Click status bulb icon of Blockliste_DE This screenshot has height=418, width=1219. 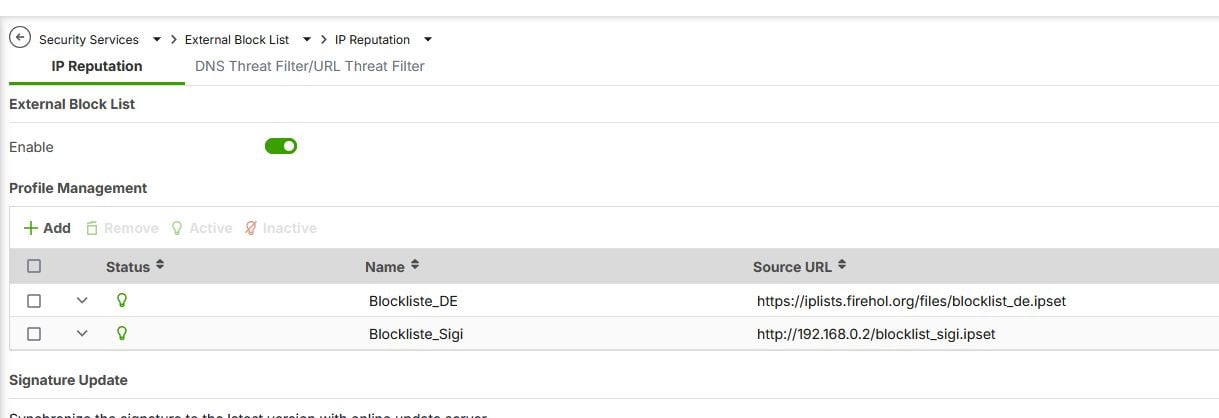122,300
